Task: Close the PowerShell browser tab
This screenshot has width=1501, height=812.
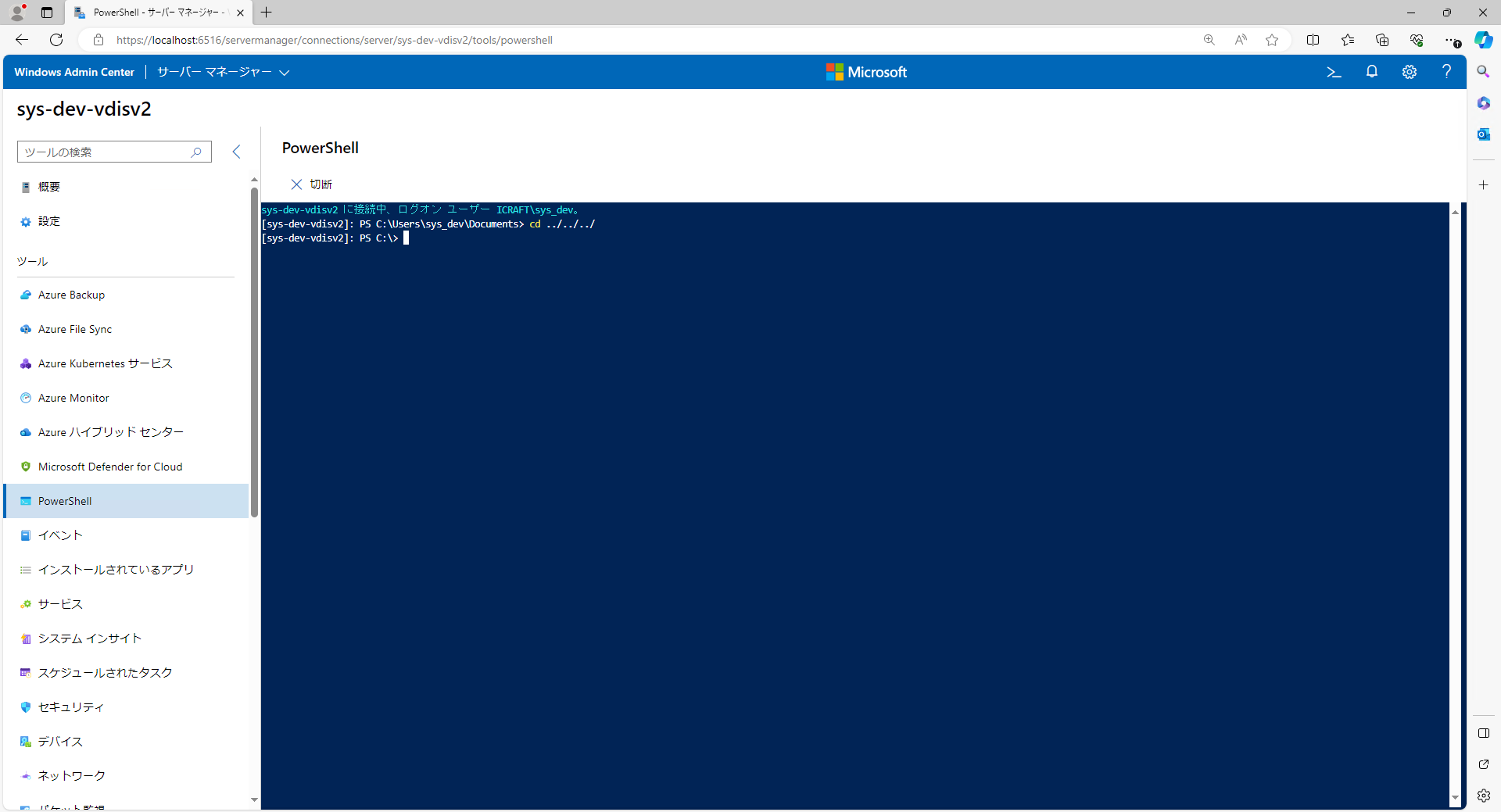Action: (x=240, y=13)
